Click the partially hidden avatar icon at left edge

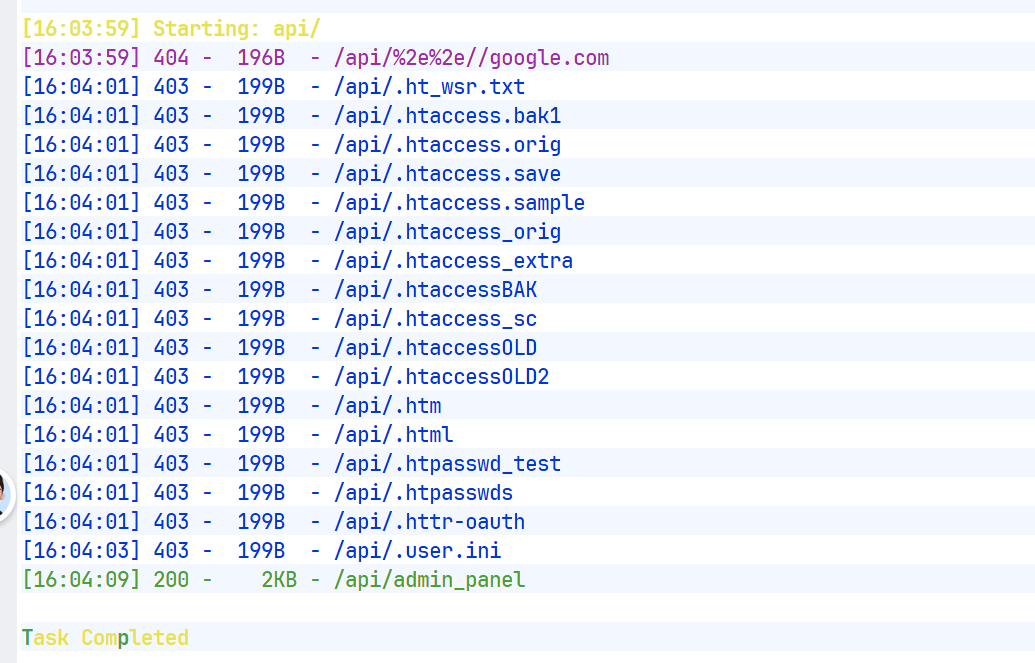tap(6, 493)
